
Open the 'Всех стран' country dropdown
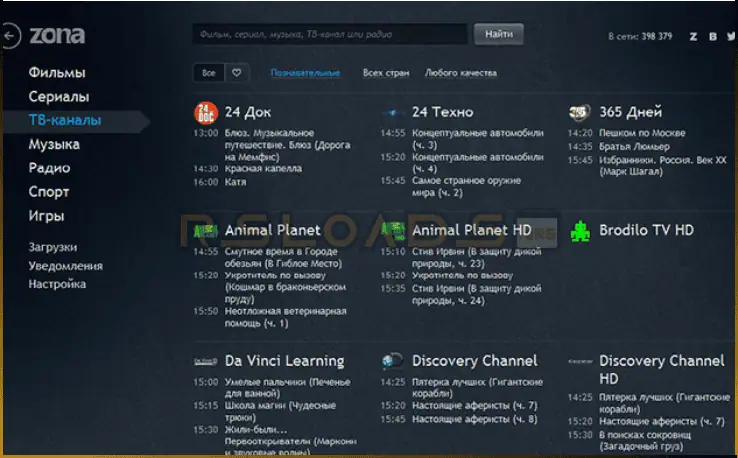(x=384, y=73)
